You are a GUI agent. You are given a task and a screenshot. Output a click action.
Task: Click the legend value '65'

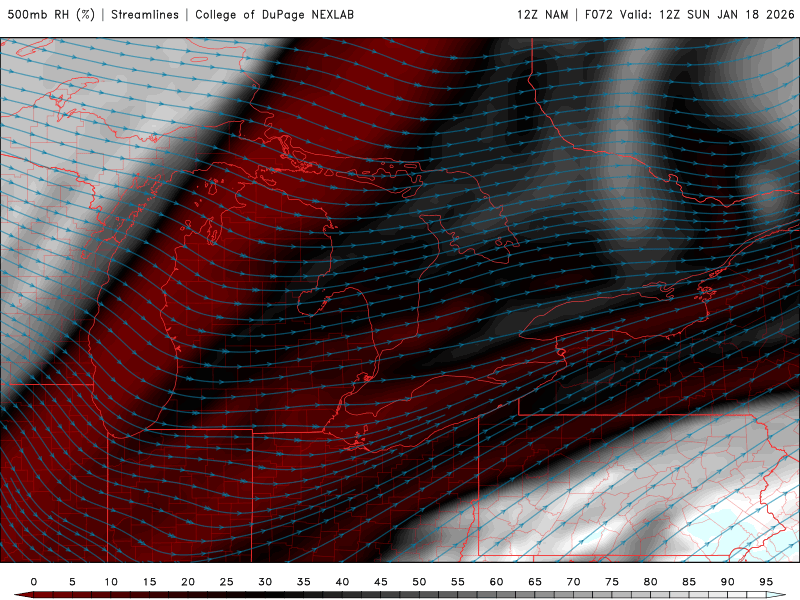535,582
